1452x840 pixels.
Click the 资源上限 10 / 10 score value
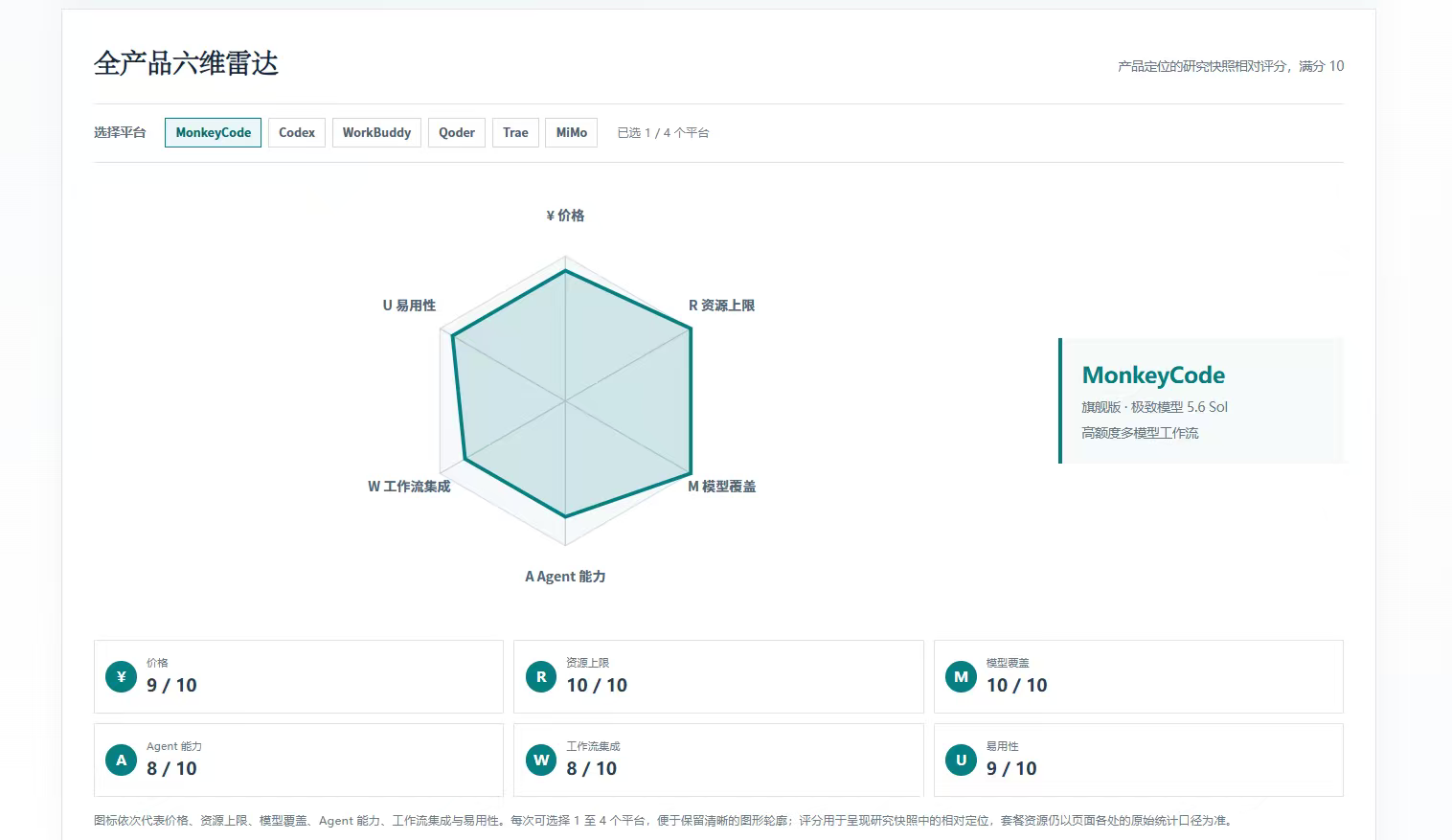tap(597, 686)
